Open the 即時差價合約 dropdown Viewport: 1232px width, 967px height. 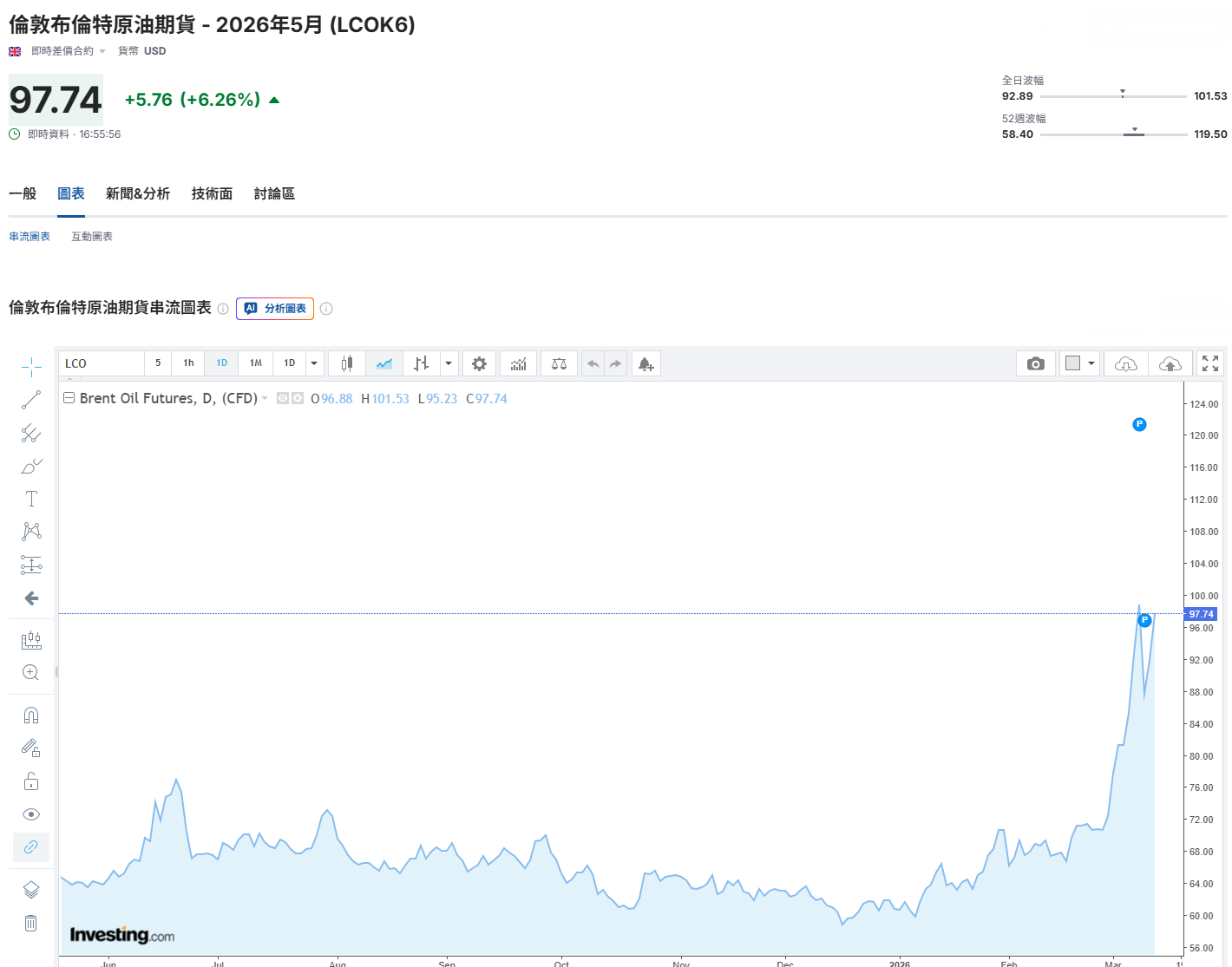click(68, 51)
